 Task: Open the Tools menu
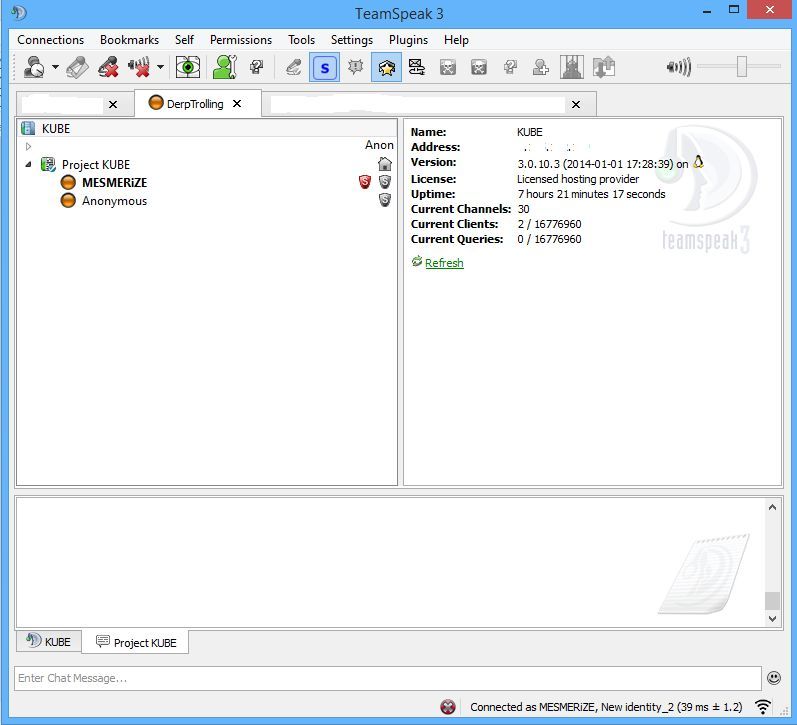[301, 40]
